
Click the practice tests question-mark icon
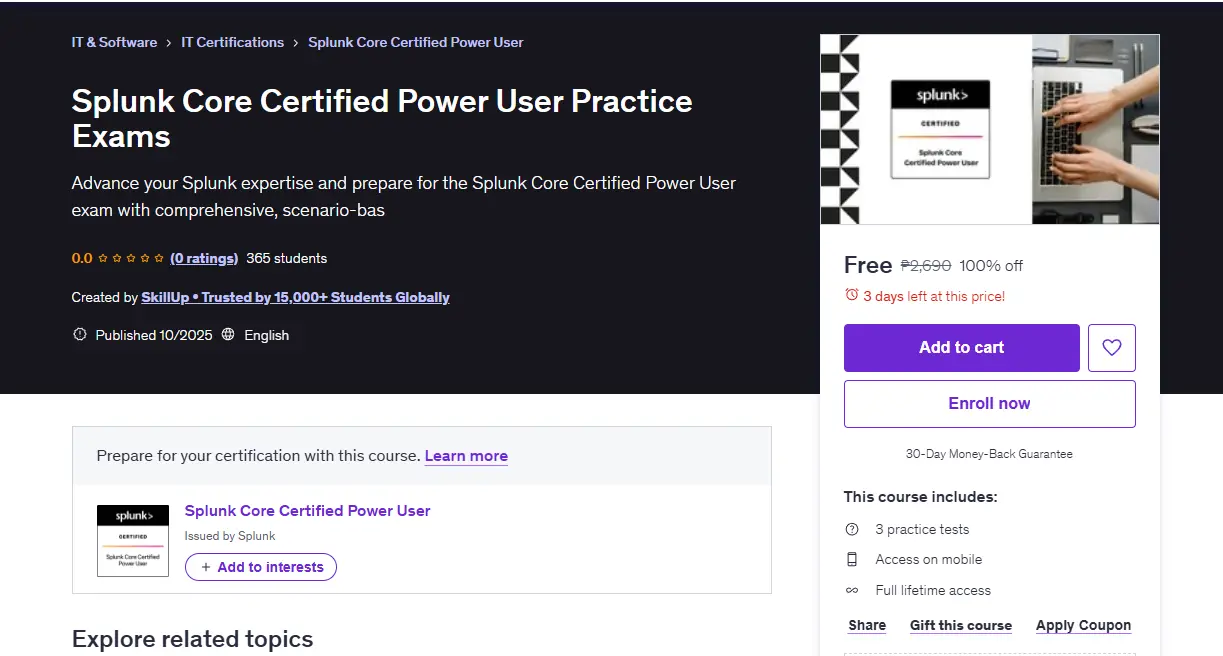852,529
